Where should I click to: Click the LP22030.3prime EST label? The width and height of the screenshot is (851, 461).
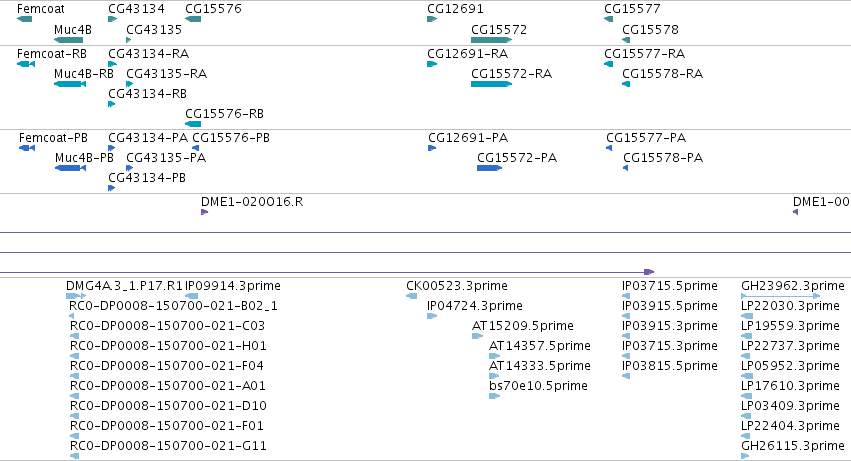point(790,306)
